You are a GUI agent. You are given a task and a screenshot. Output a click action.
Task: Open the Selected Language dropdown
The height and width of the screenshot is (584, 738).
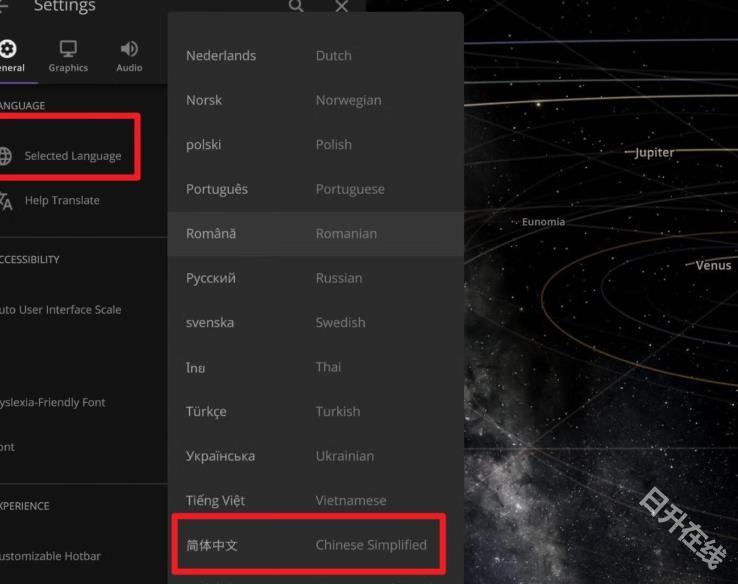72,156
